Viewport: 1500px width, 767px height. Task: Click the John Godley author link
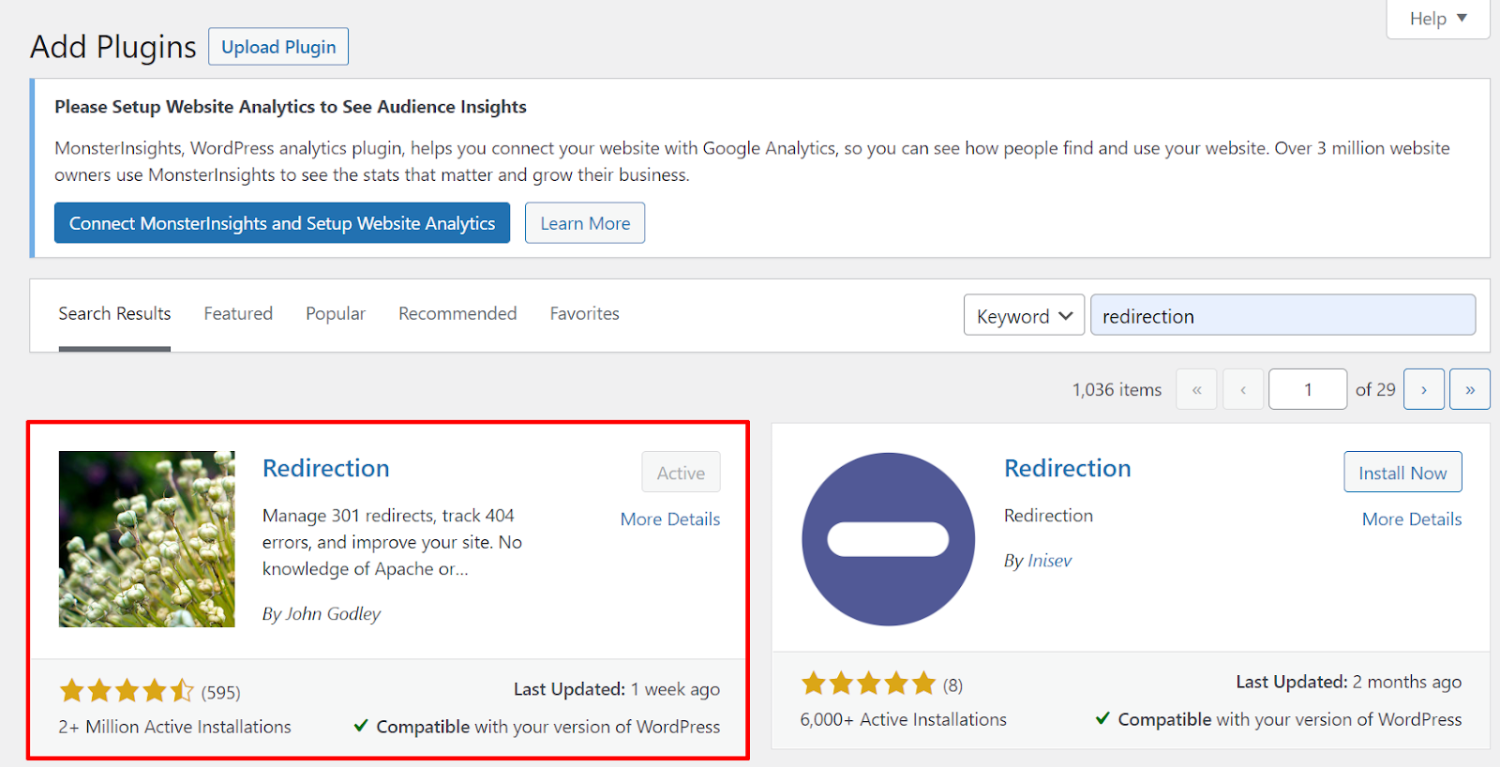[x=333, y=614]
